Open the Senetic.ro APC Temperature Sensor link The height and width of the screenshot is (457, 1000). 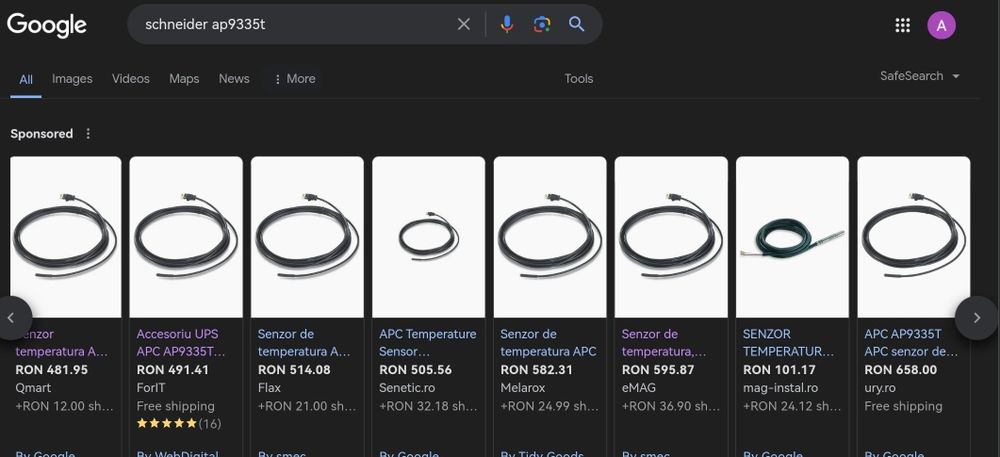click(x=427, y=343)
